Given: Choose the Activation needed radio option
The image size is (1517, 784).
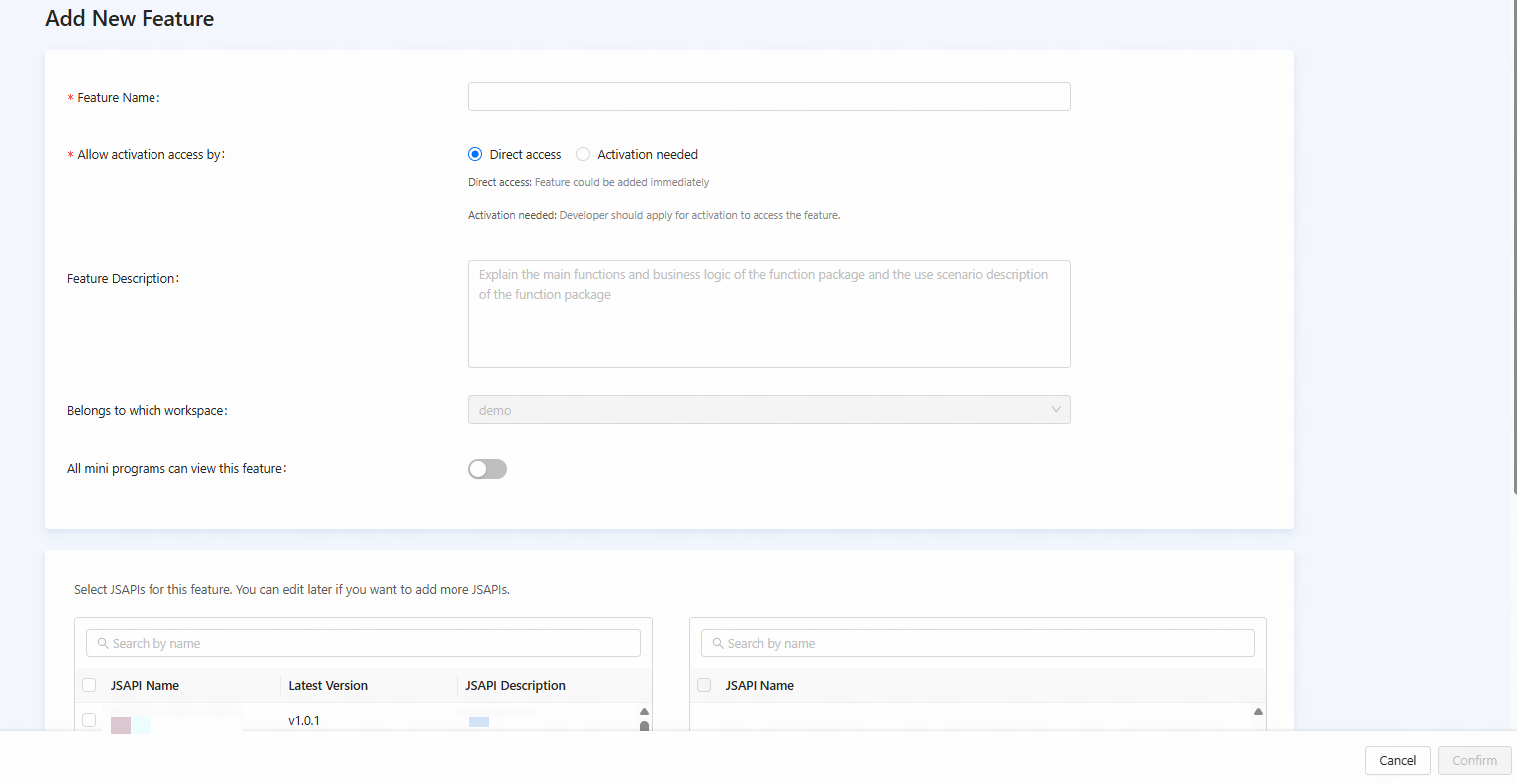Looking at the screenshot, I should click(583, 154).
